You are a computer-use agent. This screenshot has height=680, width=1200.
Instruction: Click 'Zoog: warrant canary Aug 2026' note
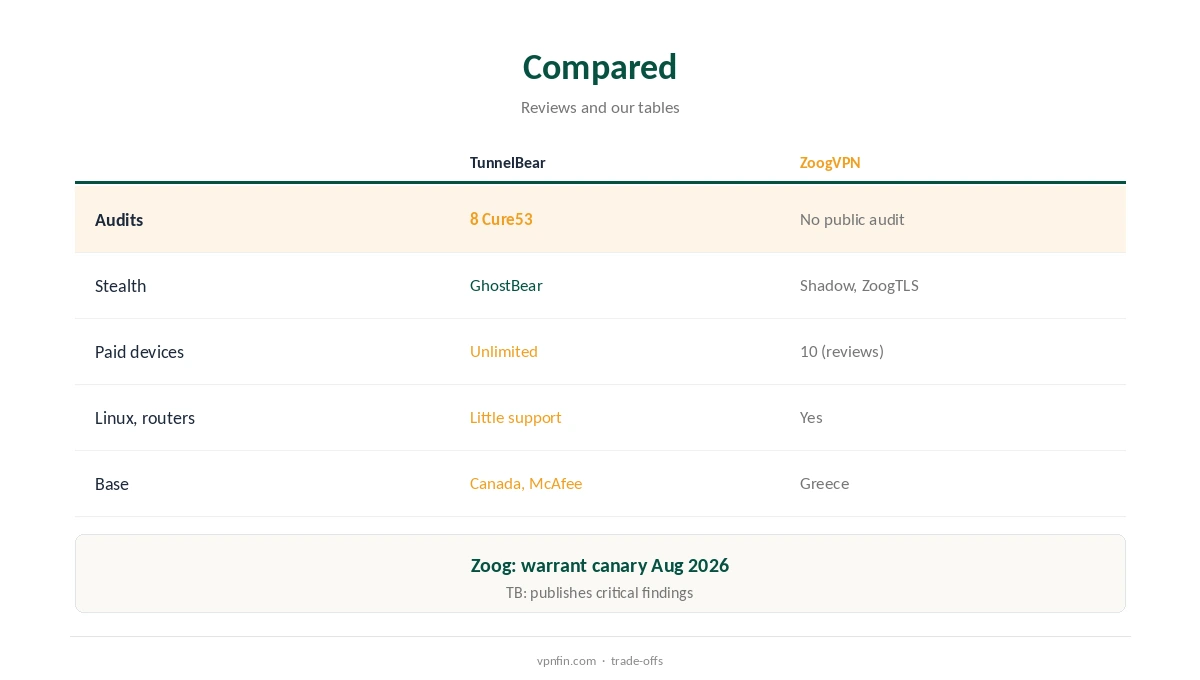(600, 565)
